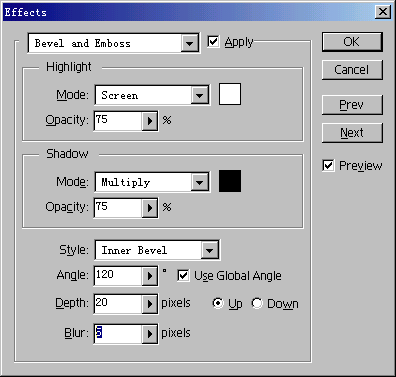396x377 pixels.
Task: Uncheck Use Global Angle
Action: point(183,276)
